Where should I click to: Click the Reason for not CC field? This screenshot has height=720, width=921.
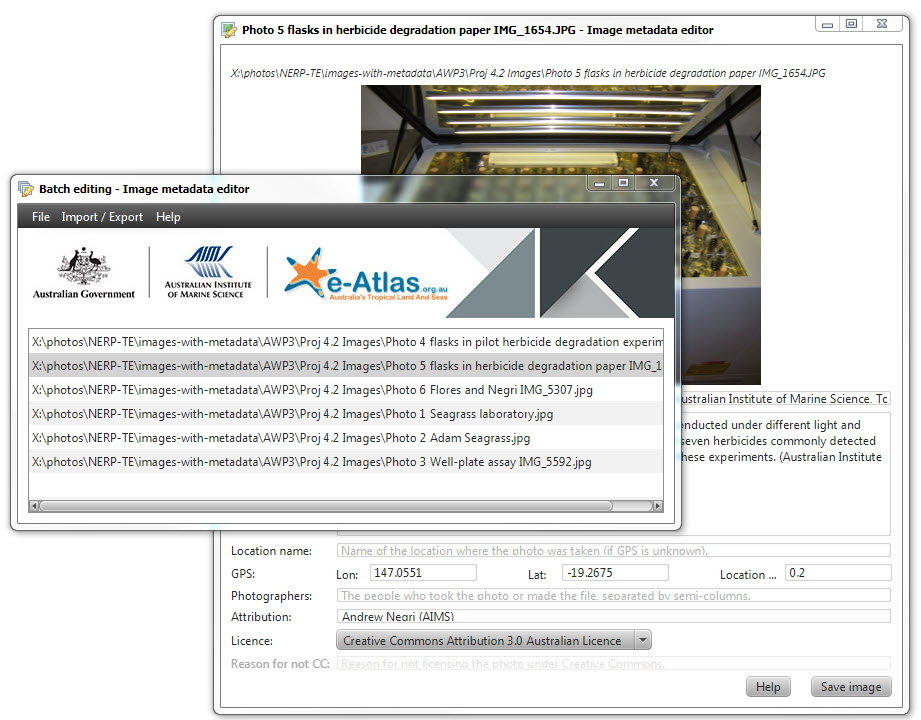pos(614,664)
